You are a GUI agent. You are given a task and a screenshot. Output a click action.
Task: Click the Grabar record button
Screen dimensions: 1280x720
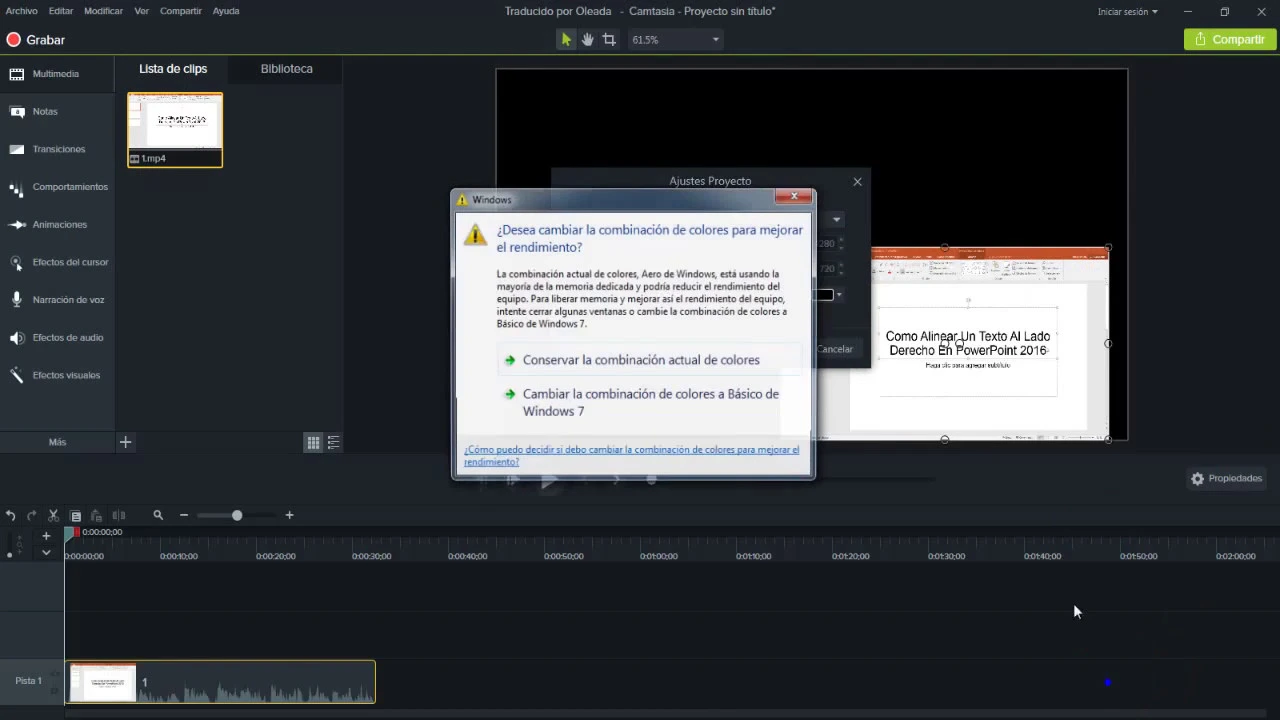point(36,40)
